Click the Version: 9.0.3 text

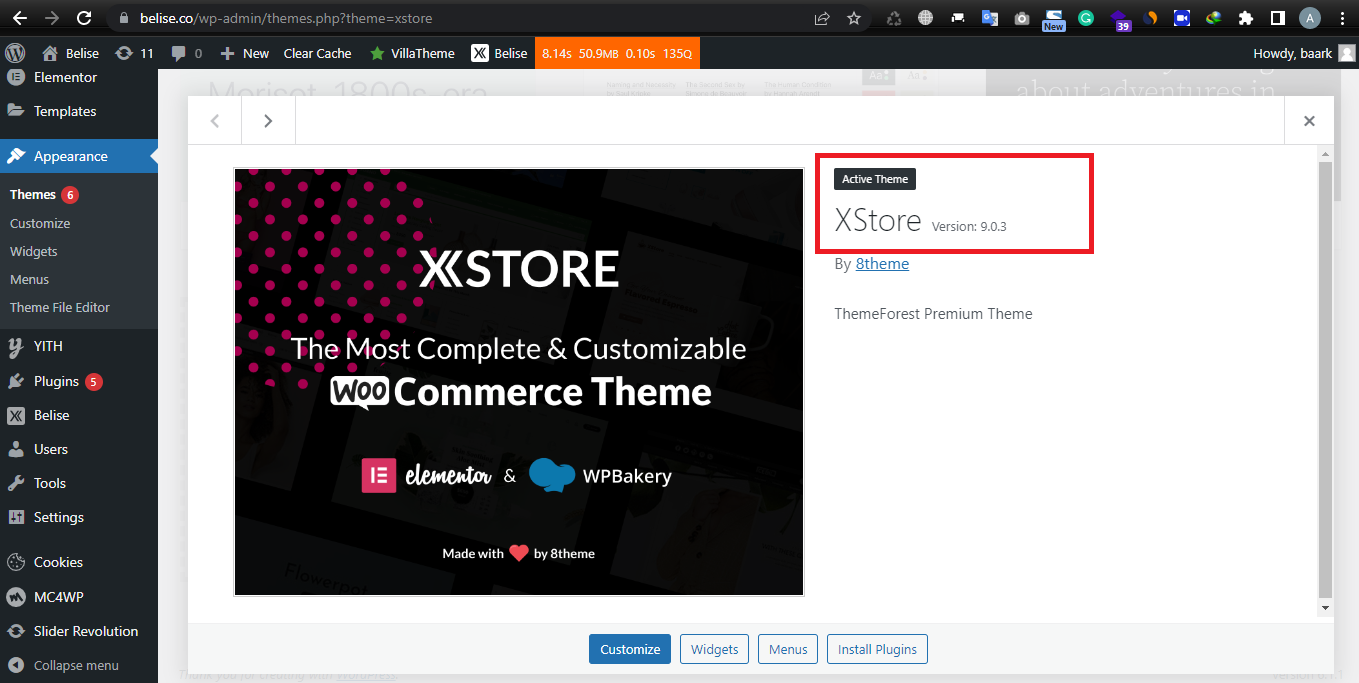tap(969, 226)
